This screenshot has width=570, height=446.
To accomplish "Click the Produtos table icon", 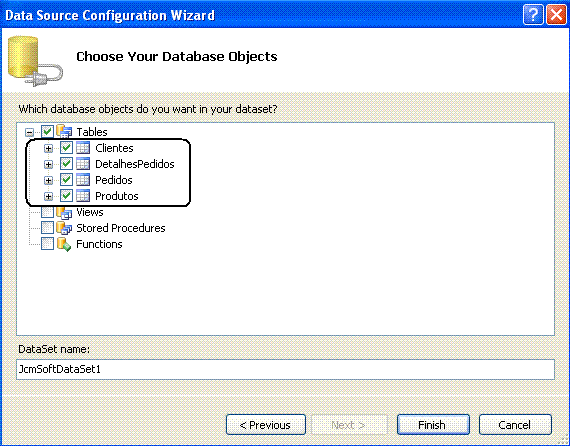I will 83,196.
